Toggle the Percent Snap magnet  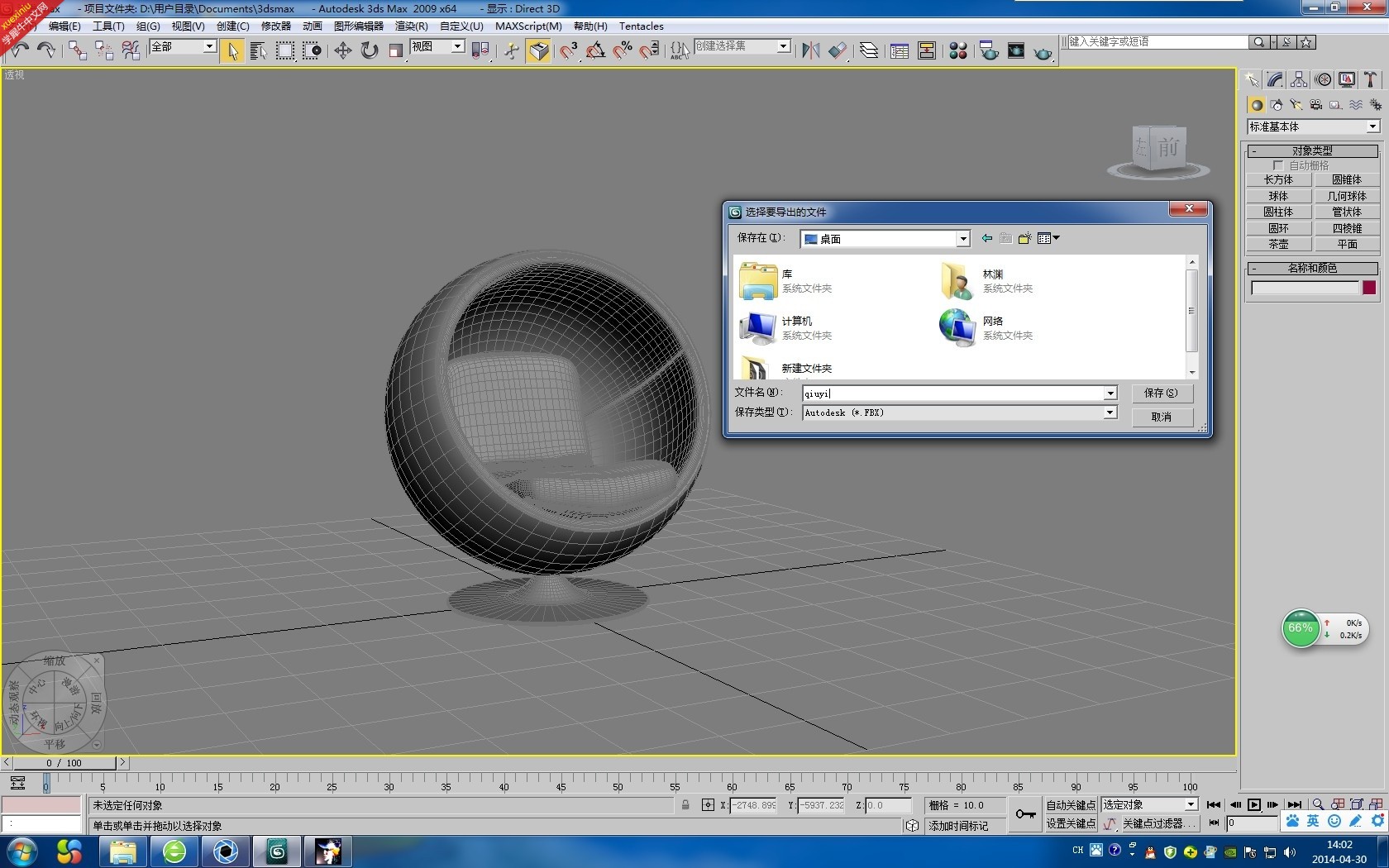point(623,51)
